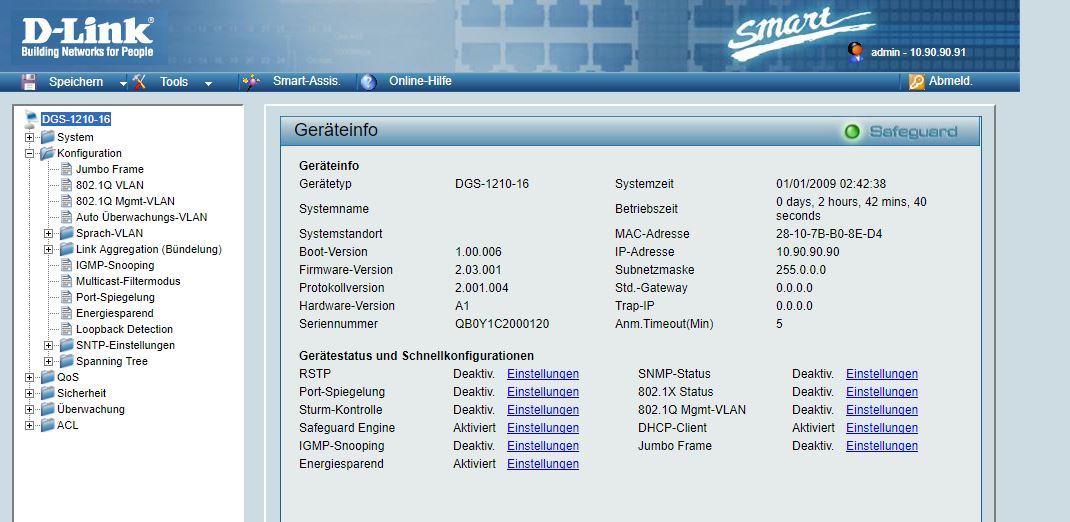Open RSTP Einstellungen link

point(543,374)
